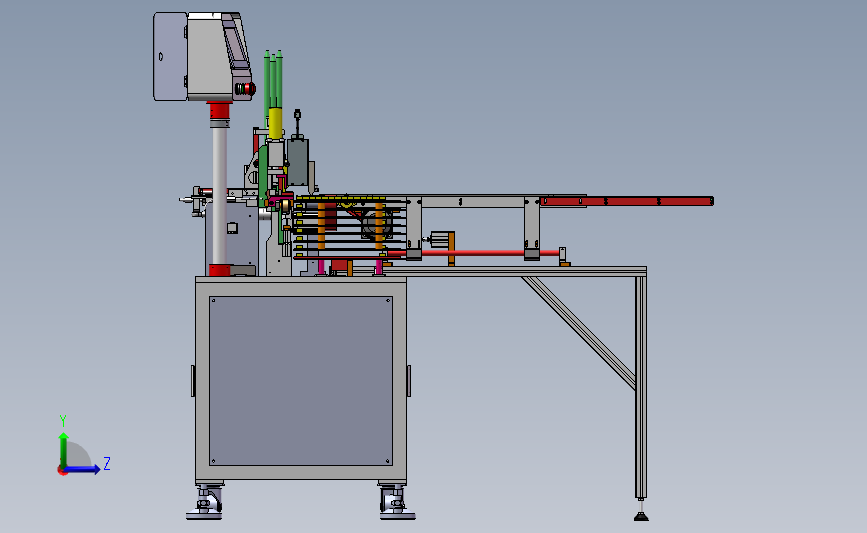
Task: Select the gray vertical pillar of the control box
Action: click(220, 196)
